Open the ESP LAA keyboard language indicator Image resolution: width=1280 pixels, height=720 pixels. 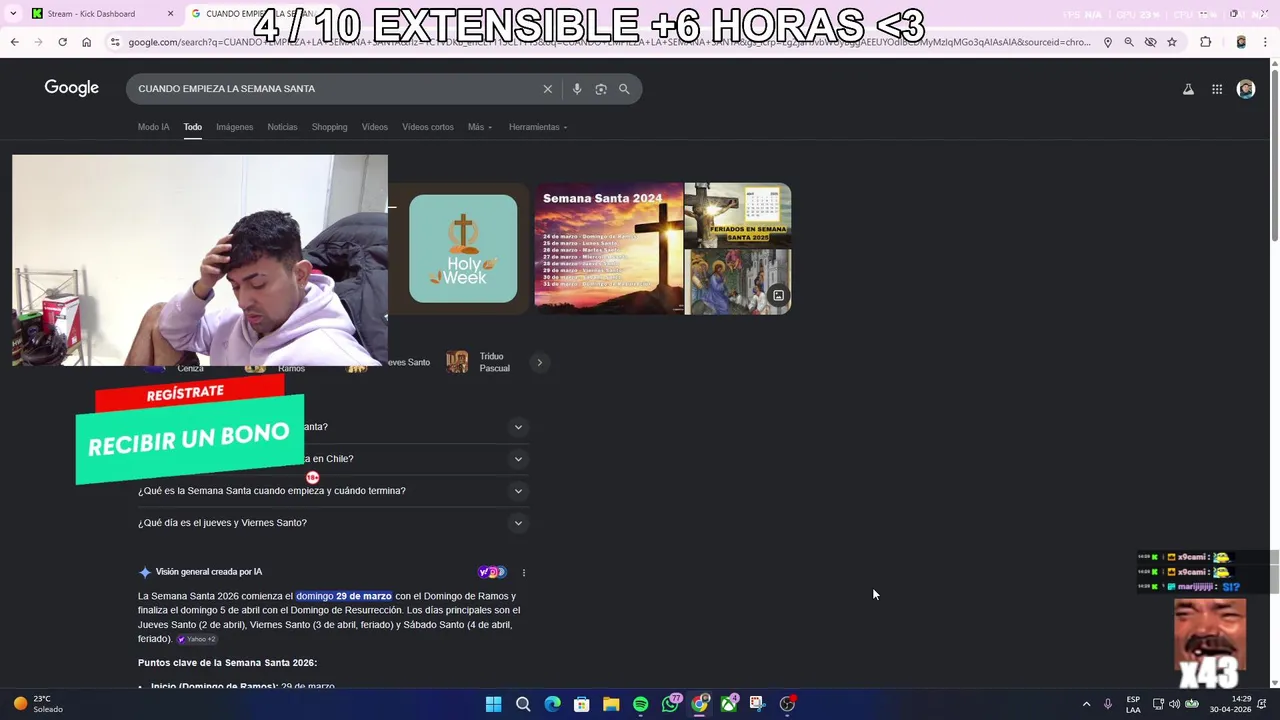pos(1133,704)
